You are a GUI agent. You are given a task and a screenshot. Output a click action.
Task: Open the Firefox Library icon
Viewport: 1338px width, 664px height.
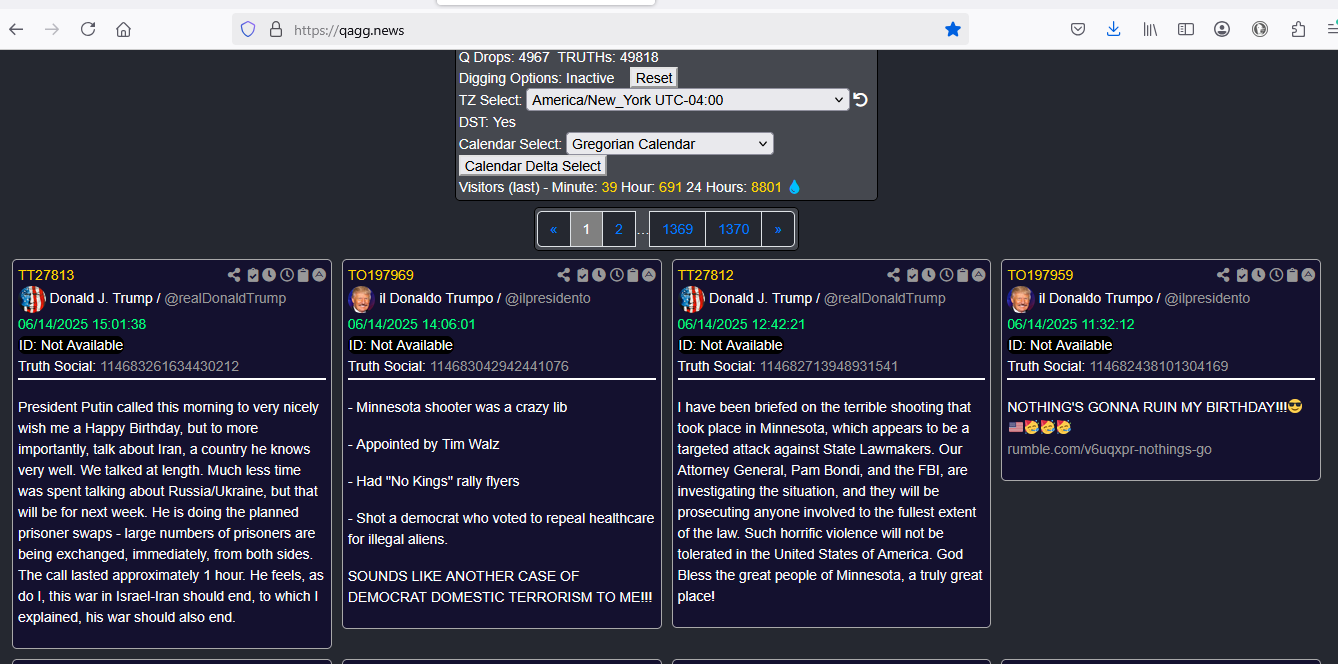coord(1150,30)
